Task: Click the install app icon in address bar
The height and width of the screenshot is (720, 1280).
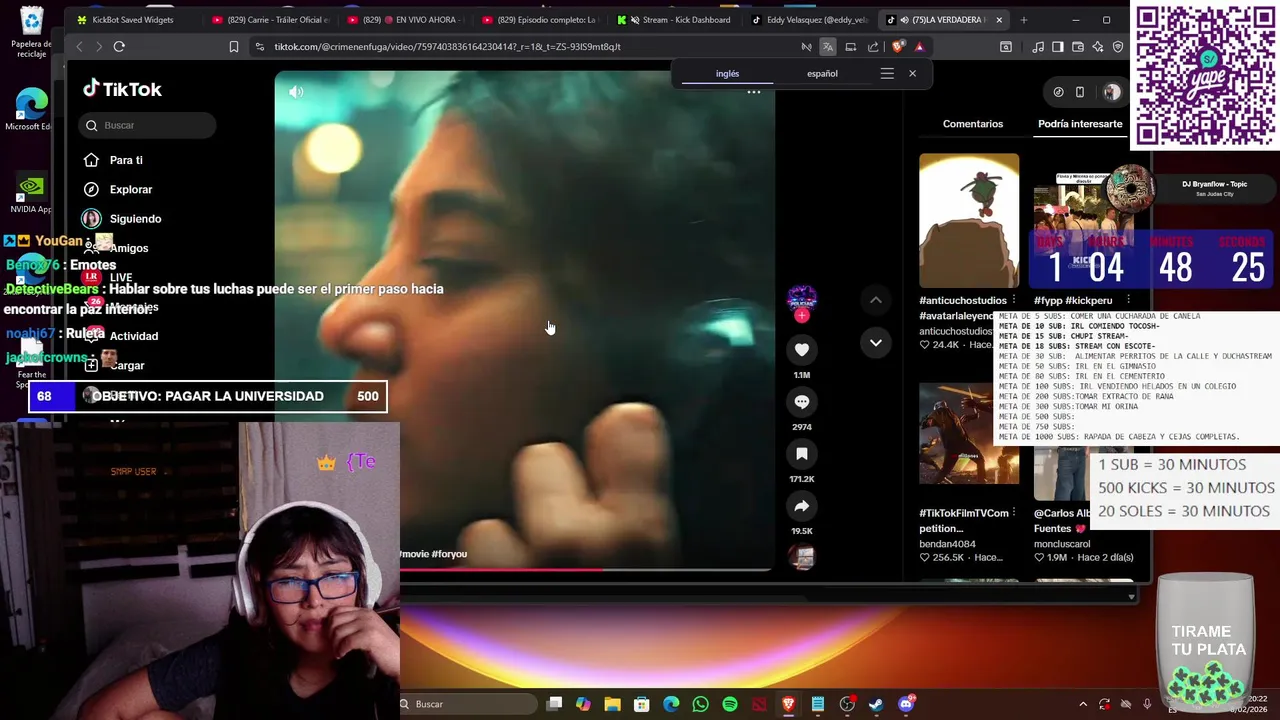Action: coord(851,47)
